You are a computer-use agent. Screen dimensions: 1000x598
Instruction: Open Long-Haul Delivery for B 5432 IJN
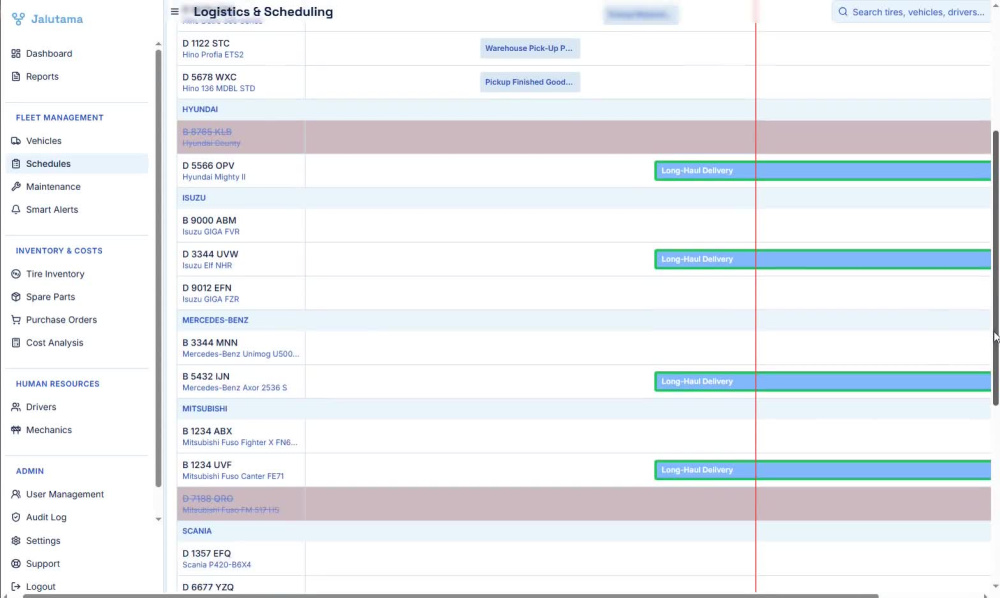[823, 381]
